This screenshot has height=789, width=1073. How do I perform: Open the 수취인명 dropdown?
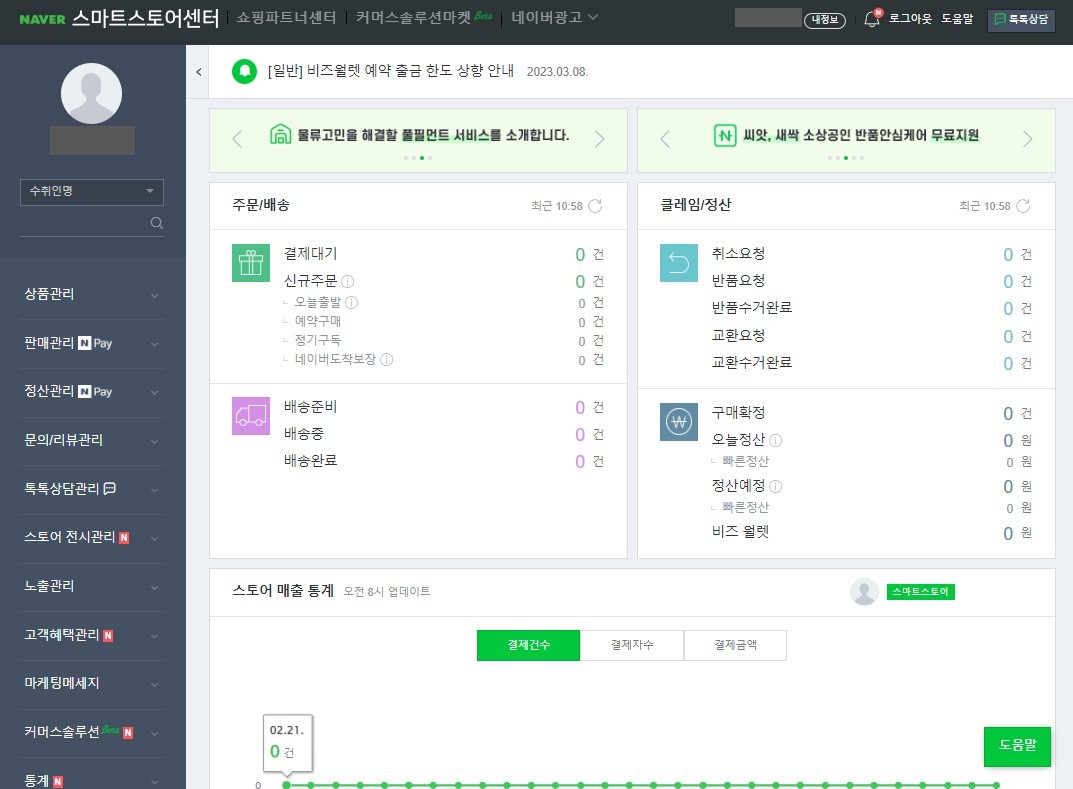(91, 191)
